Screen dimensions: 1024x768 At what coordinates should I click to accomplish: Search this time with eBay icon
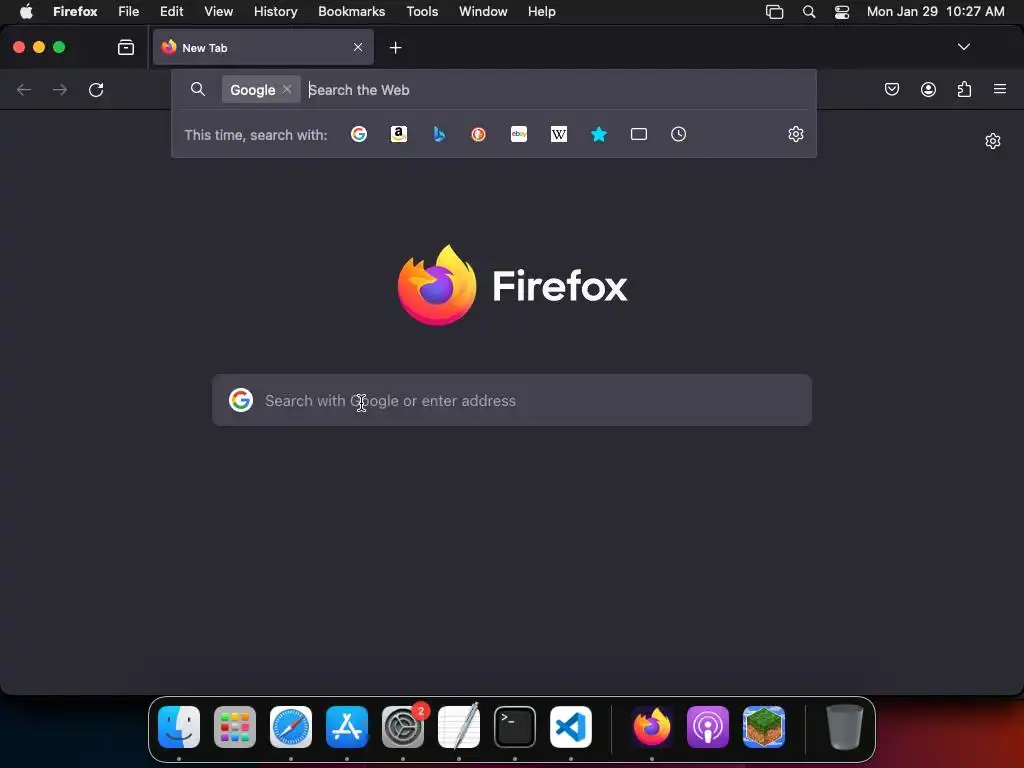(x=519, y=135)
